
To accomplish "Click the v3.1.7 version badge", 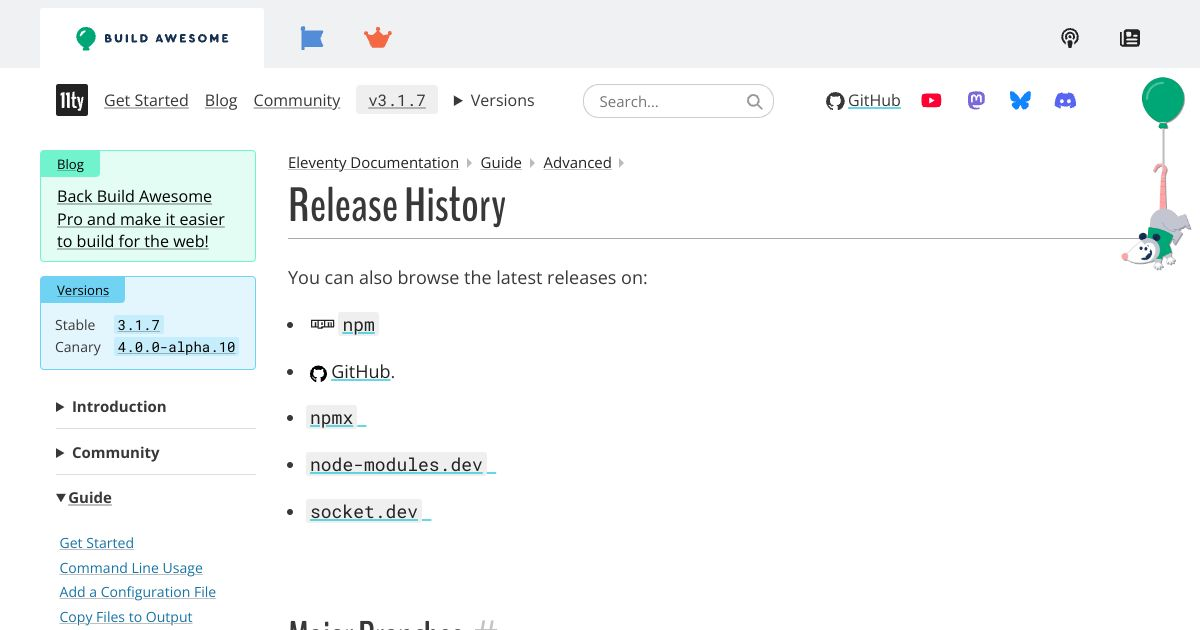I will (397, 100).
